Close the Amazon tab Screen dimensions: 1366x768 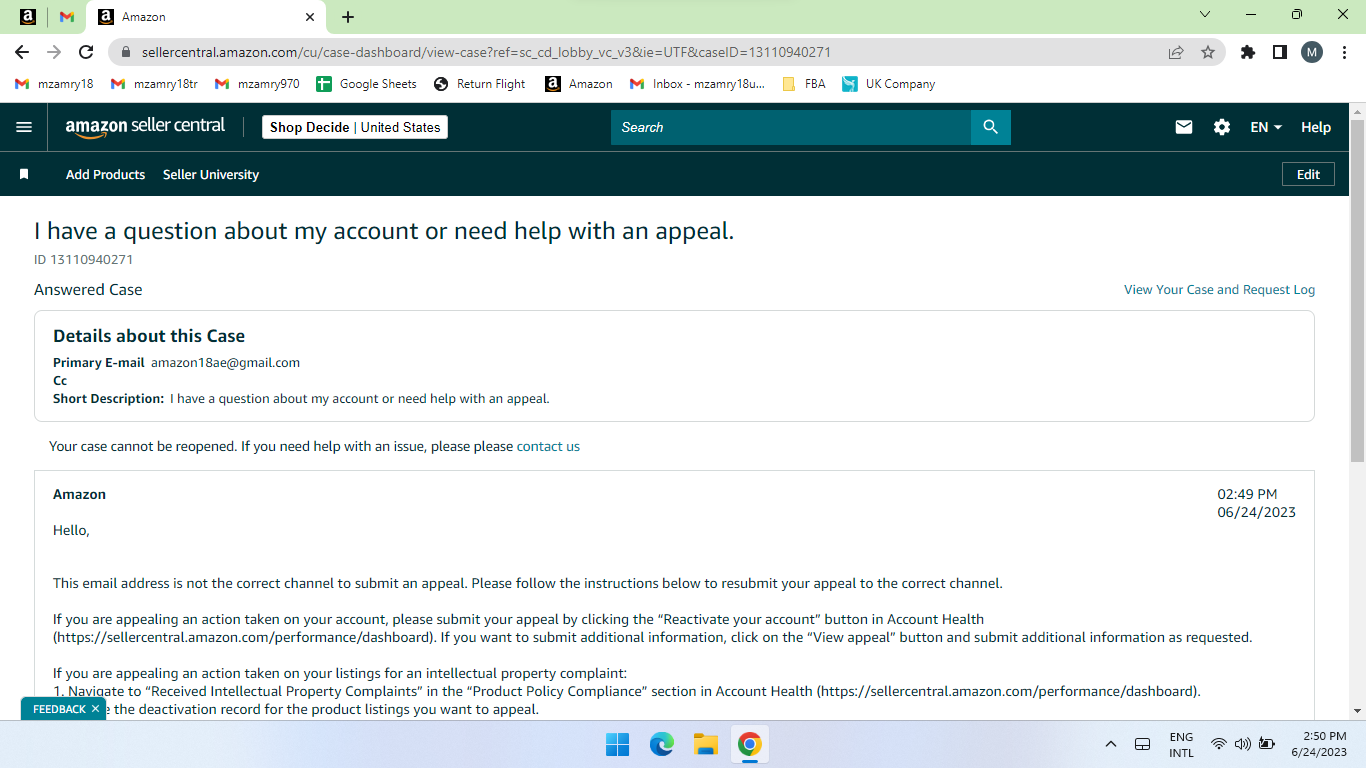(310, 17)
